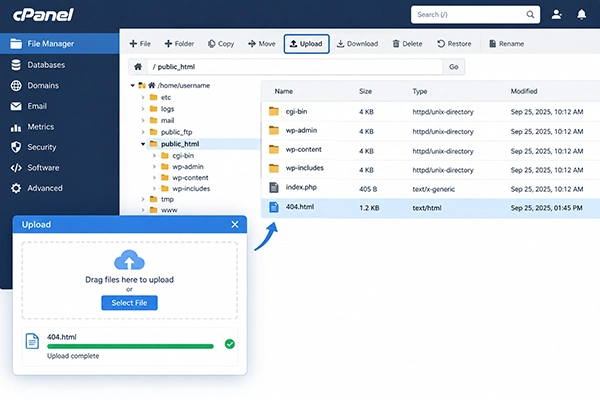
Task: Collapse the /home/username tree root
Action: 132,85
